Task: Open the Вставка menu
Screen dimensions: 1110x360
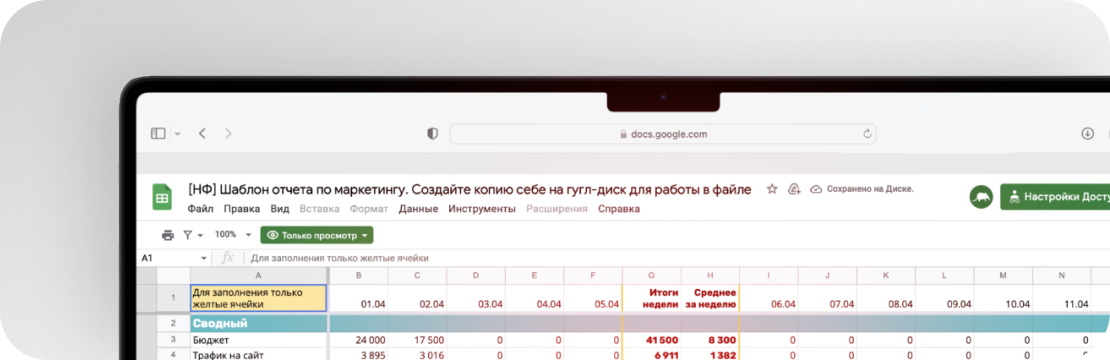Action: [320, 209]
